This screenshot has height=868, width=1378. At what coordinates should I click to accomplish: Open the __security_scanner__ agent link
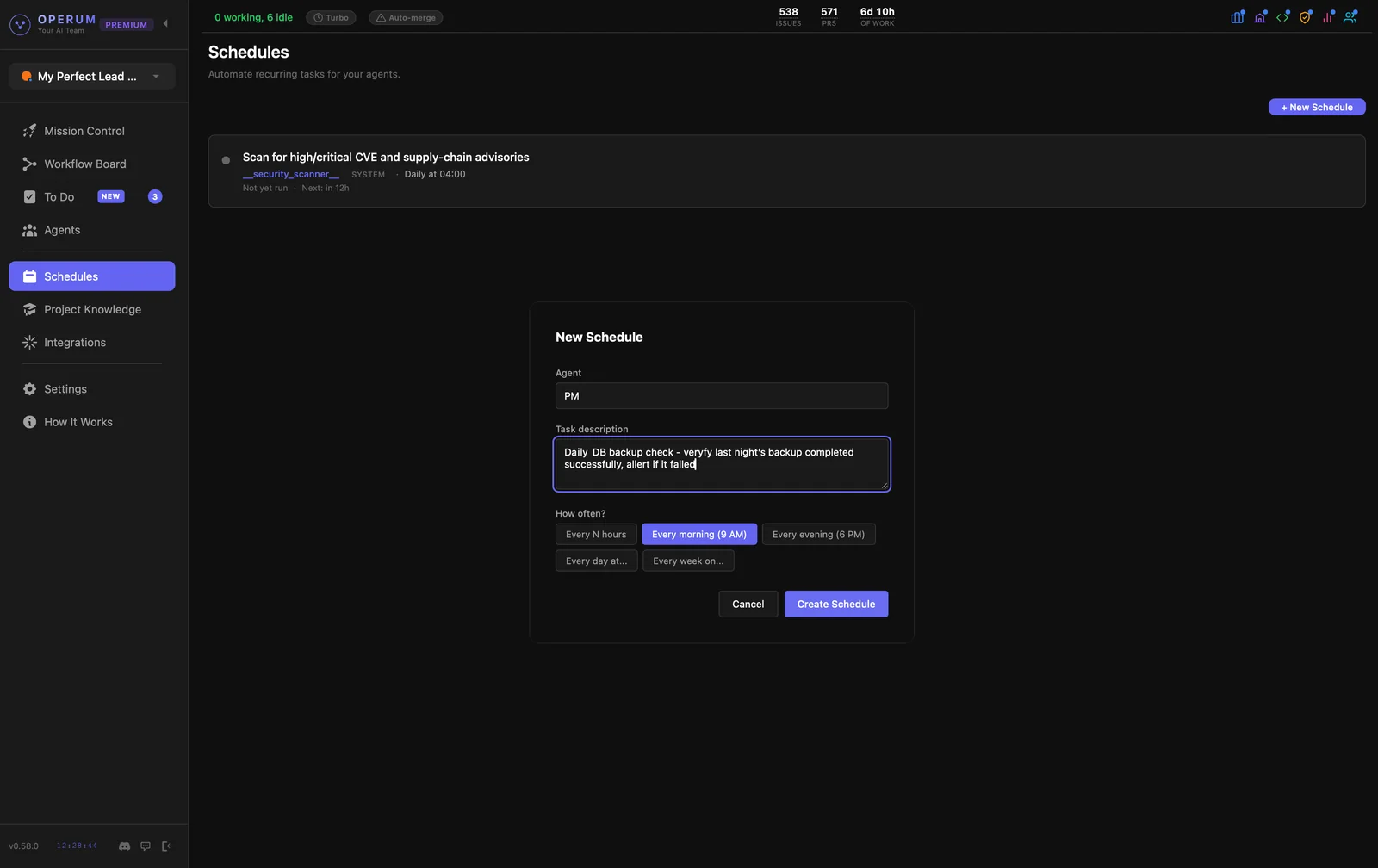coord(291,175)
